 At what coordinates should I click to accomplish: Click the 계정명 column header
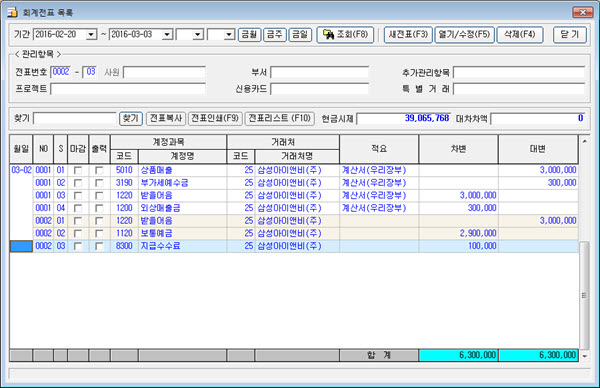(x=182, y=157)
